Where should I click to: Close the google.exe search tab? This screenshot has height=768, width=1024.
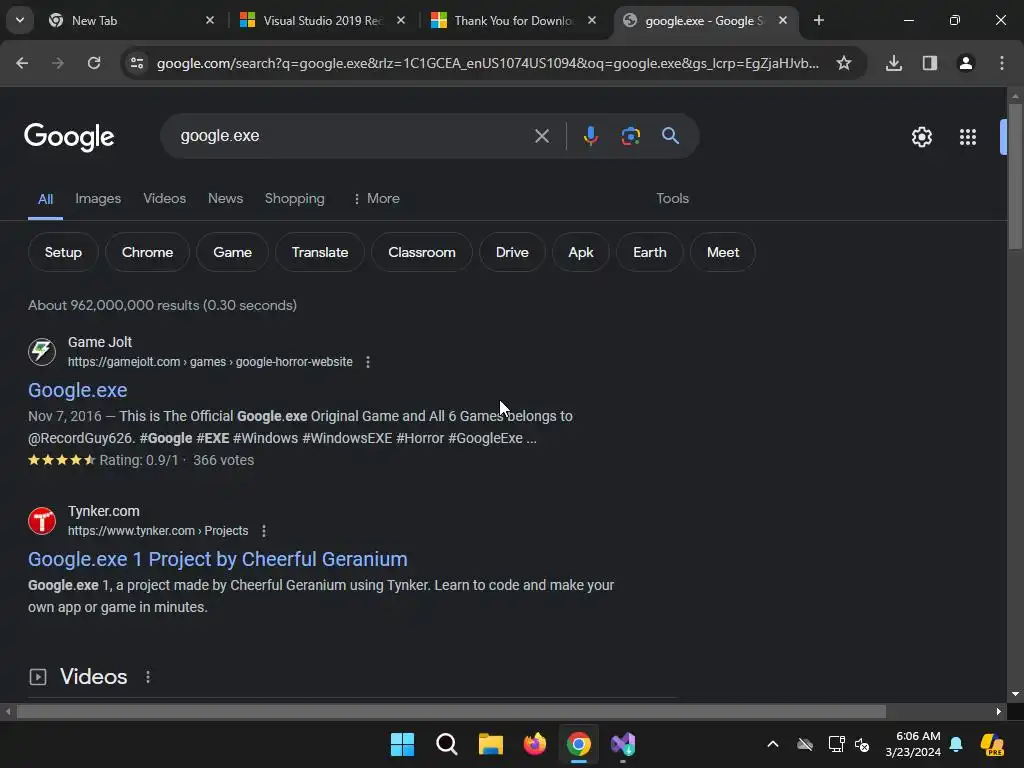783,20
